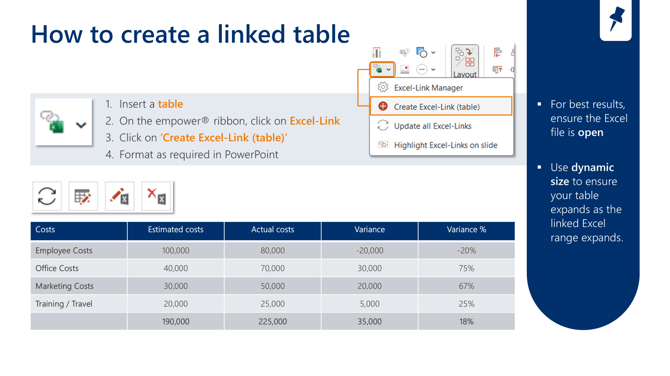Click the red X remove Excel link icon
The image size is (670, 376).
point(156,197)
